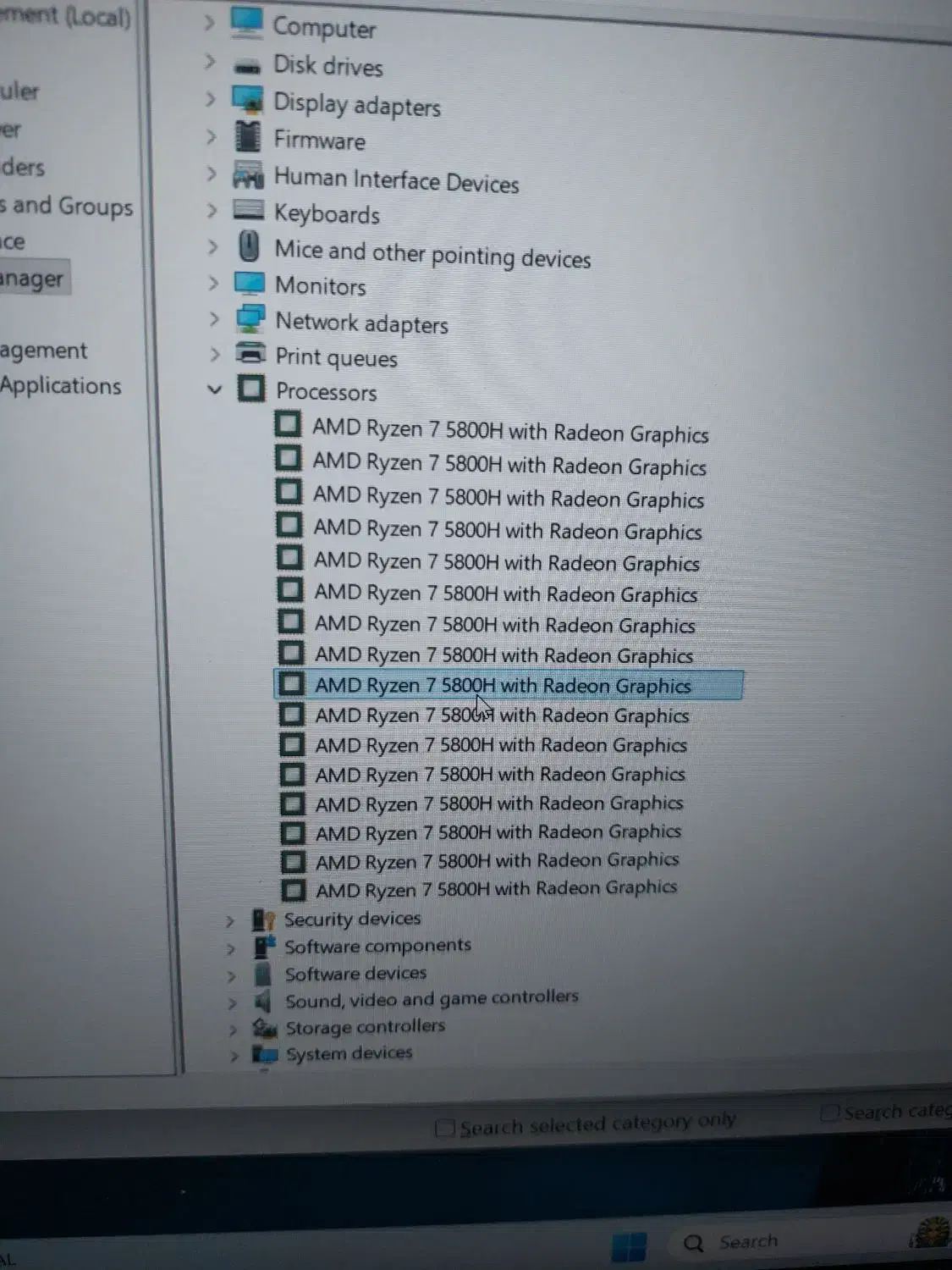Select the System devices label

pos(349,1053)
